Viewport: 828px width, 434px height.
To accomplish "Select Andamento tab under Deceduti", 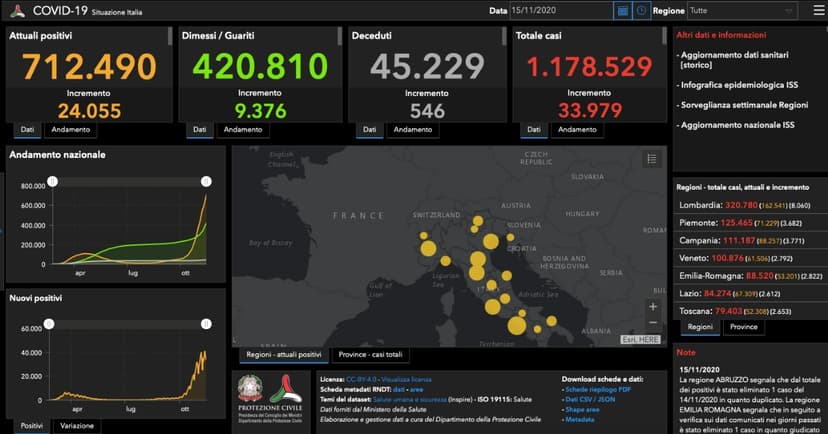I will (413, 129).
